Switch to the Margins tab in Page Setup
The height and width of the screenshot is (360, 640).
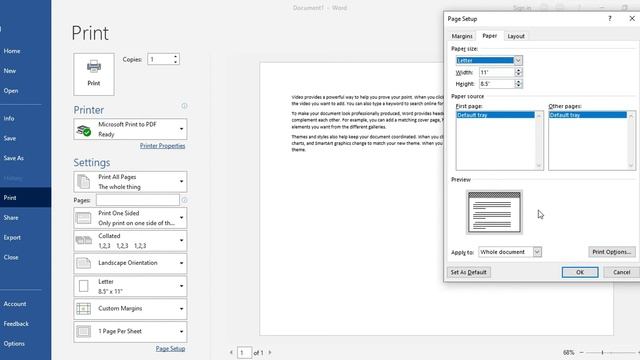pyautogui.click(x=462, y=36)
